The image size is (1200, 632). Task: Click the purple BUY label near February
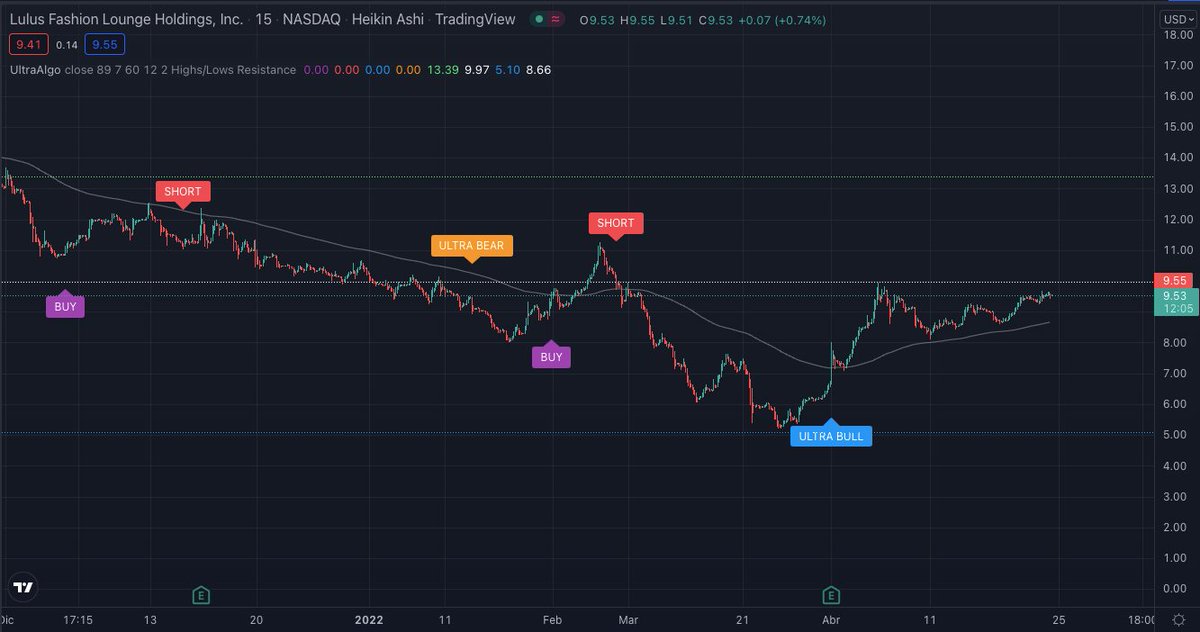click(551, 356)
